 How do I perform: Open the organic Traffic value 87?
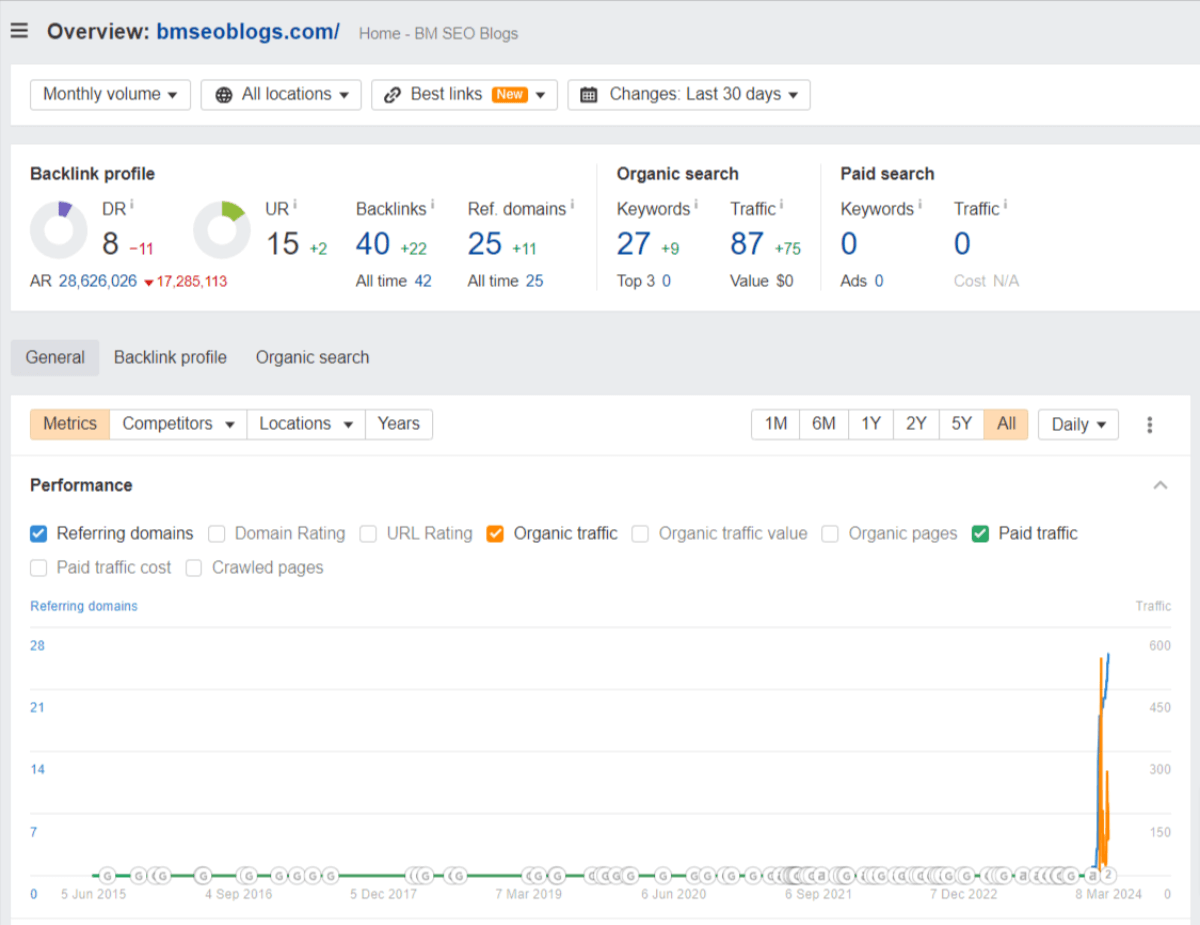click(x=747, y=243)
